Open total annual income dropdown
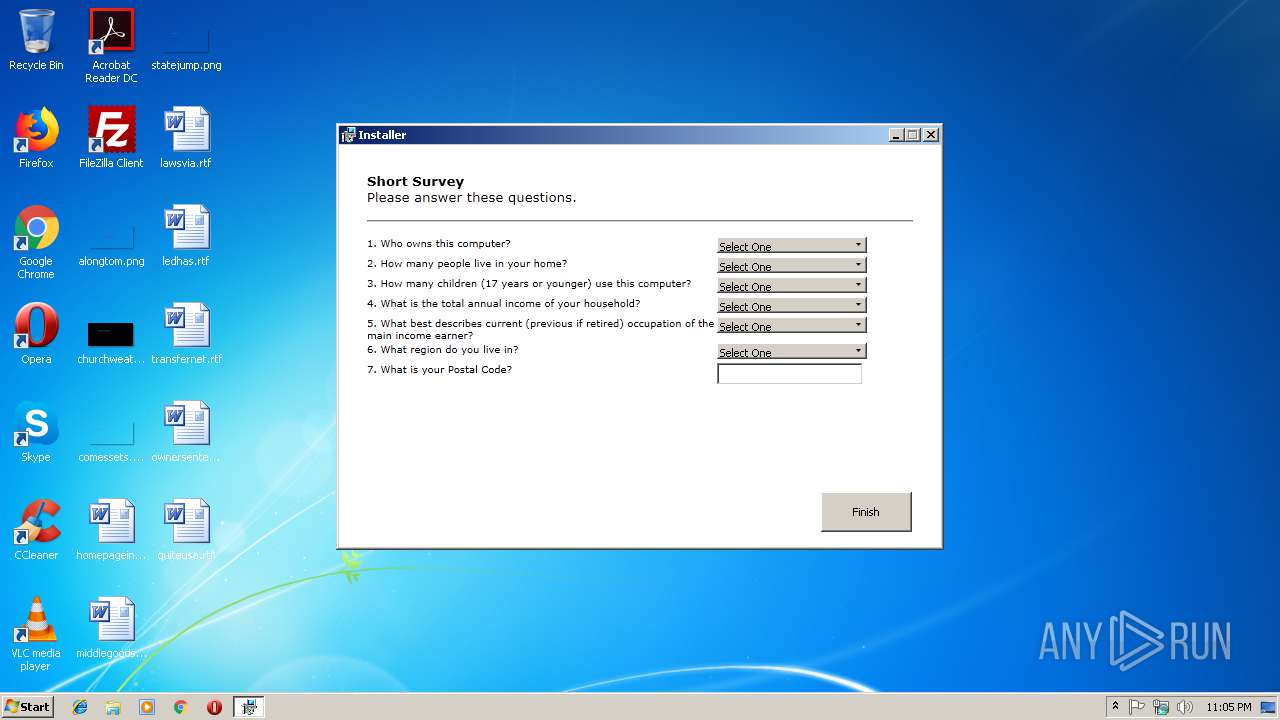Image resolution: width=1280 pixels, height=720 pixels. coord(791,306)
